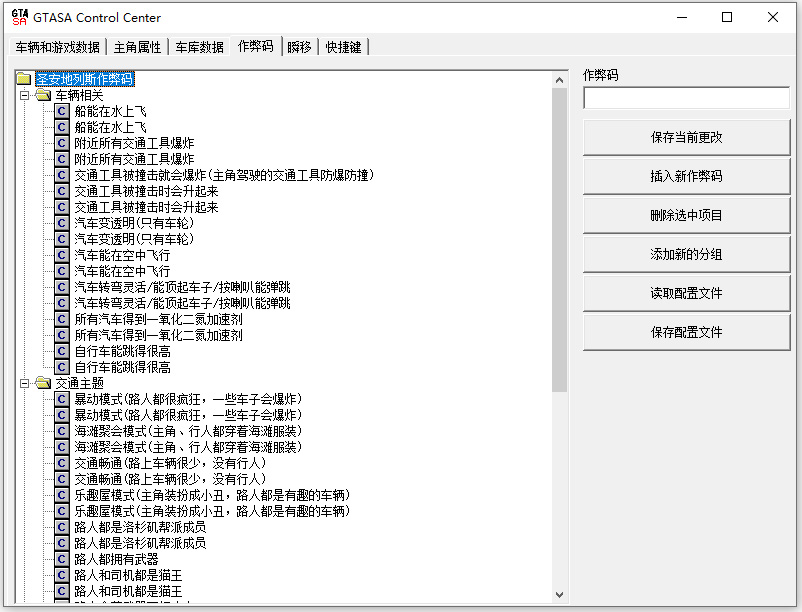Select the lower 暴动模式 text
The width and height of the screenshot is (802, 612).
pyautogui.click(x=188, y=415)
